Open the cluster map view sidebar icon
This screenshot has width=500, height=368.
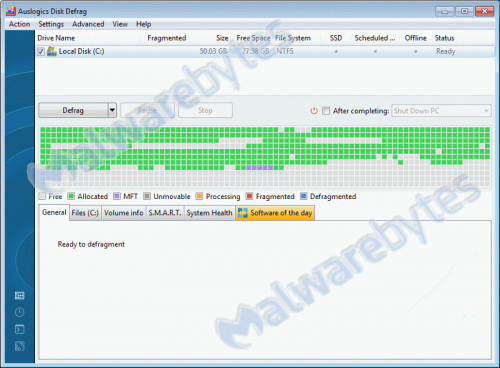(x=20, y=295)
